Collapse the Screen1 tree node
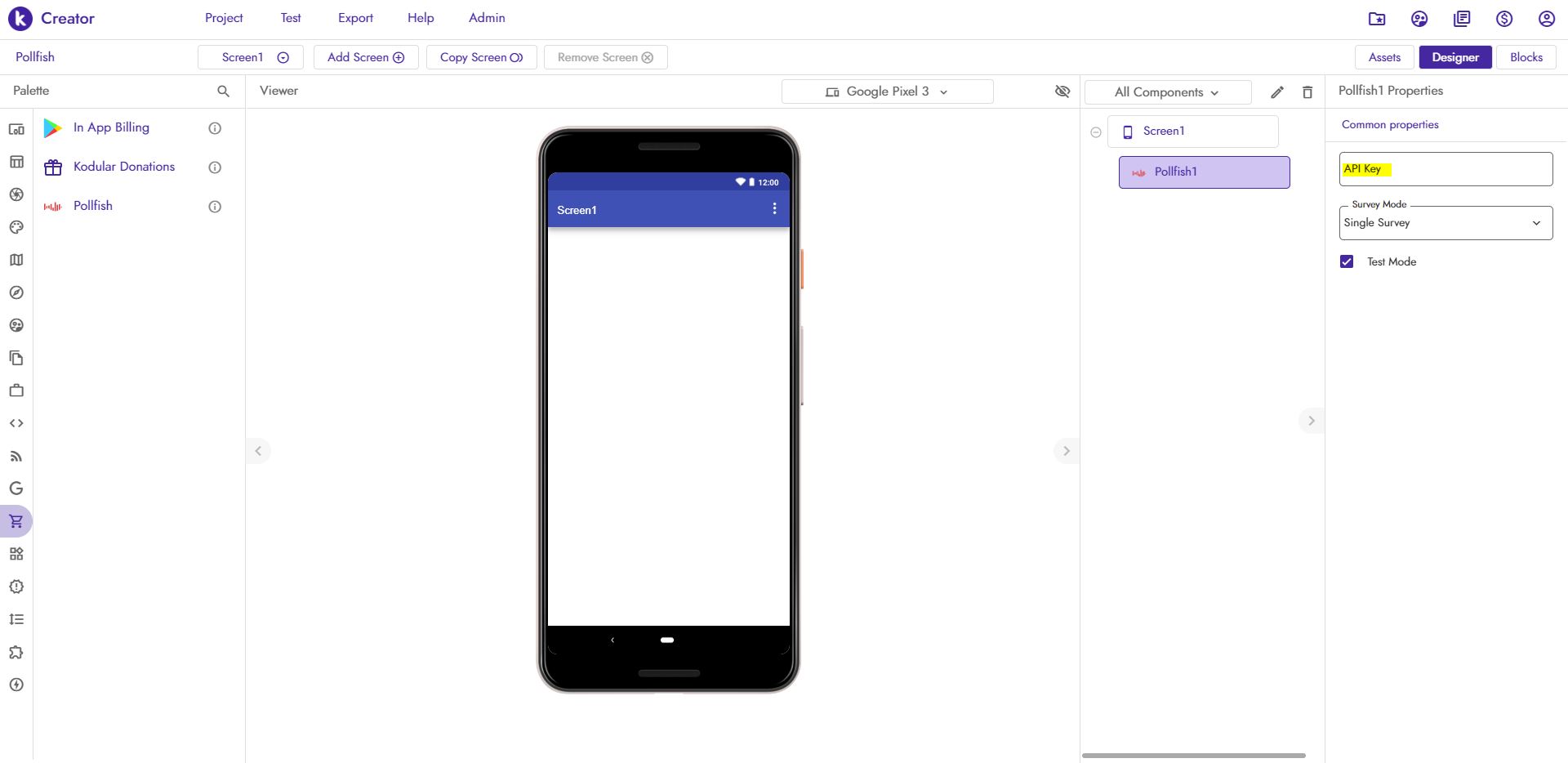This screenshot has height=763, width=1568. coord(1096,132)
